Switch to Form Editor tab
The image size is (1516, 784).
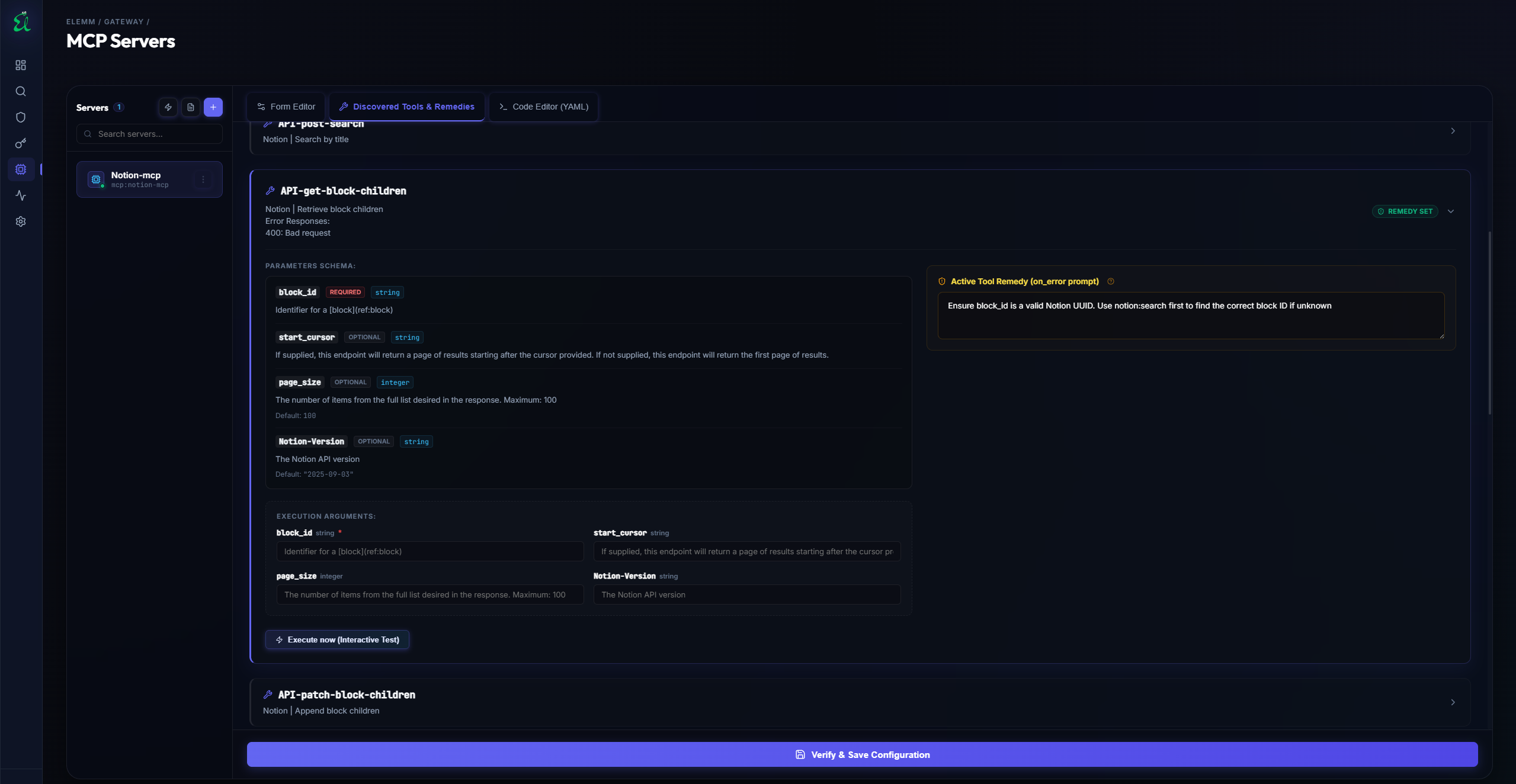(x=286, y=107)
